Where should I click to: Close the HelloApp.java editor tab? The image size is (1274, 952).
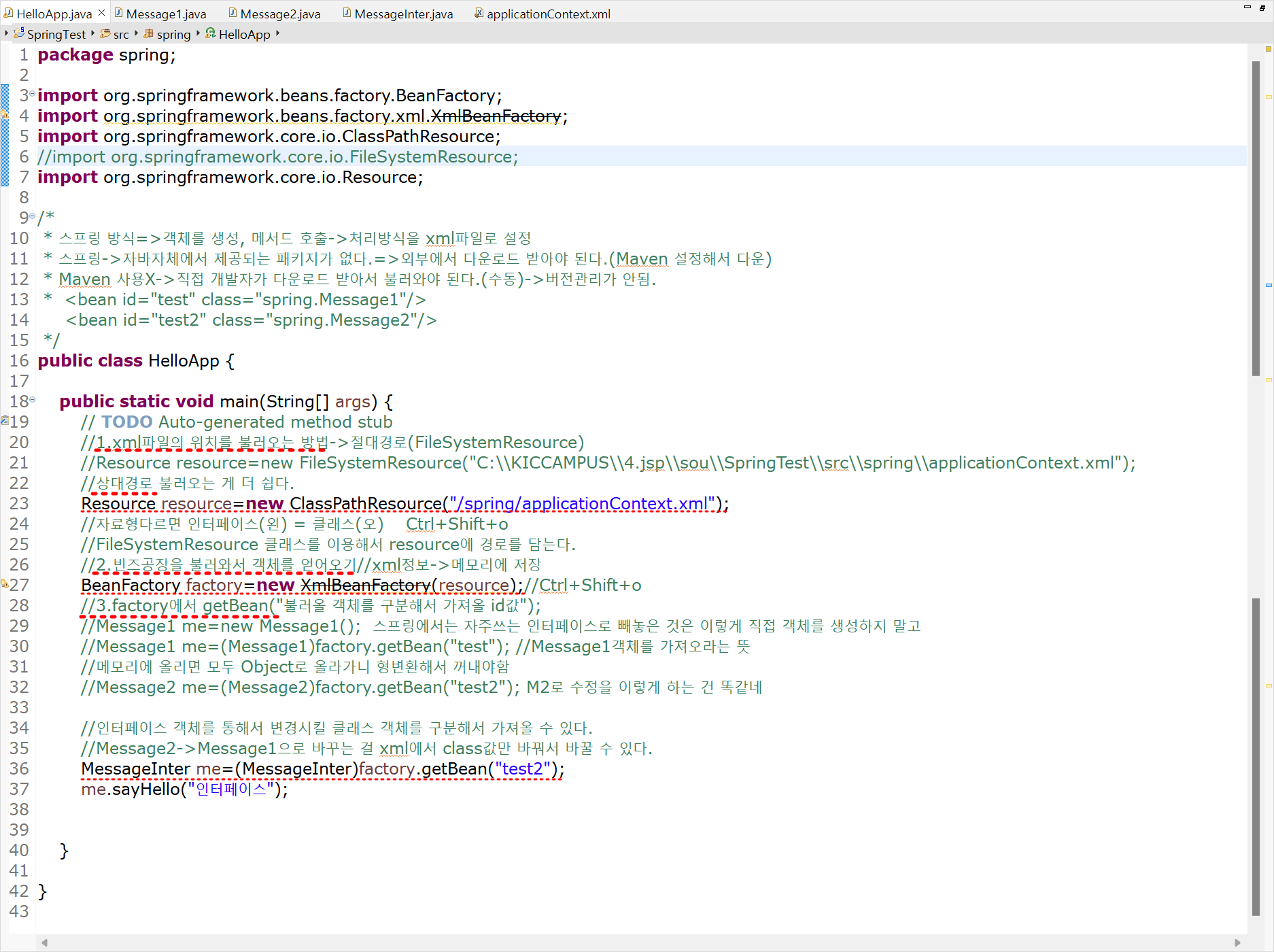[x=101, y=12]
